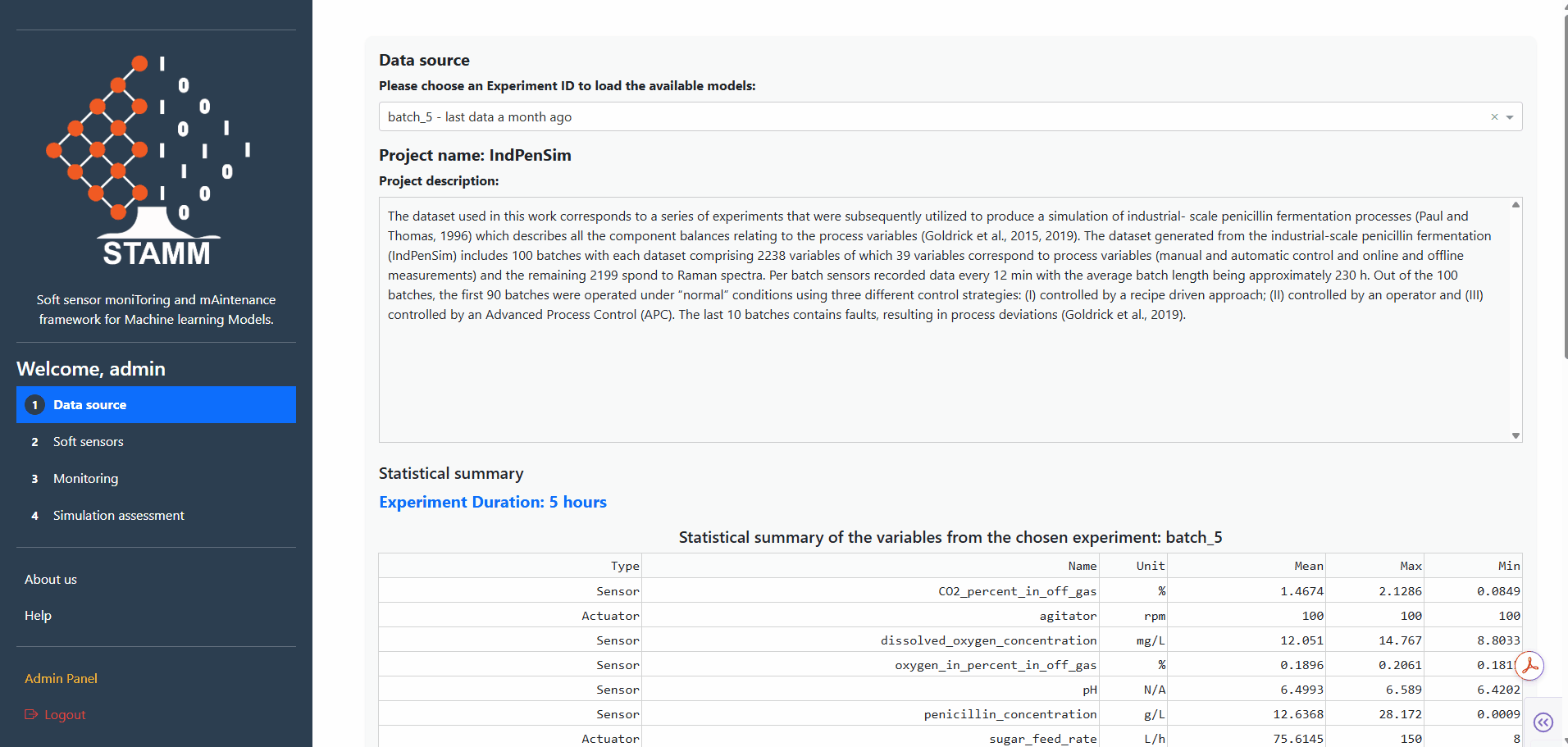Click the Statistical summary heading
Screen dimensions: 1568x747
coord(451,473)
